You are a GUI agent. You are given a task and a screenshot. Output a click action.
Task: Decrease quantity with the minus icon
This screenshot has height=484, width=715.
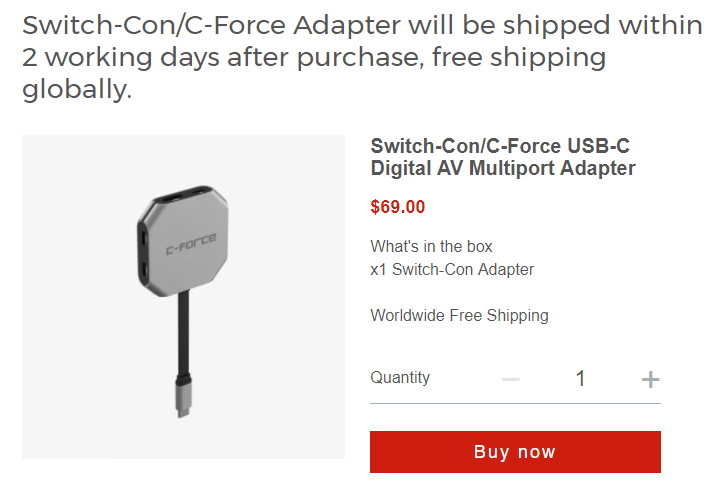[511, 379]
